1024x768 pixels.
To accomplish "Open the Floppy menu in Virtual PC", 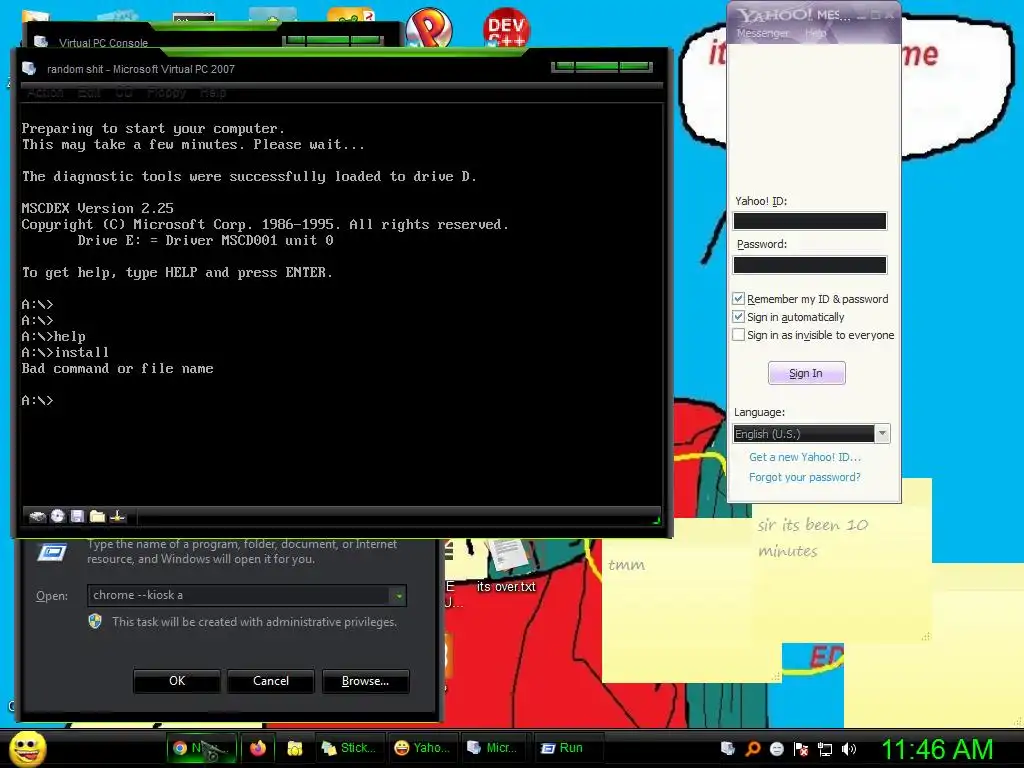I will point(167,93).
